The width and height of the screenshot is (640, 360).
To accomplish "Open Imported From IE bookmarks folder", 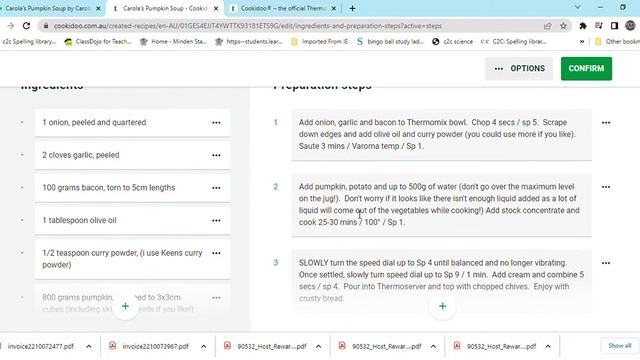I will coord(320,42).
